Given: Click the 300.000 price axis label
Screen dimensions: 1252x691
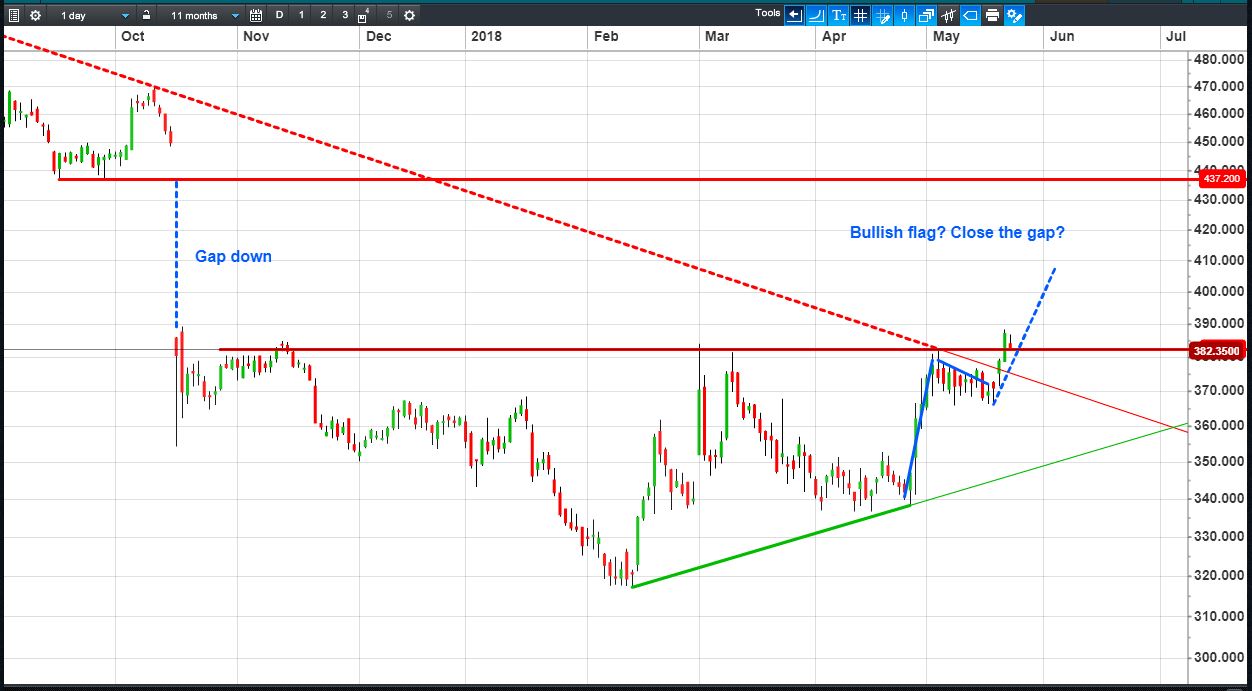Looking at the screenshot, I should click(x=1220, y=658).
